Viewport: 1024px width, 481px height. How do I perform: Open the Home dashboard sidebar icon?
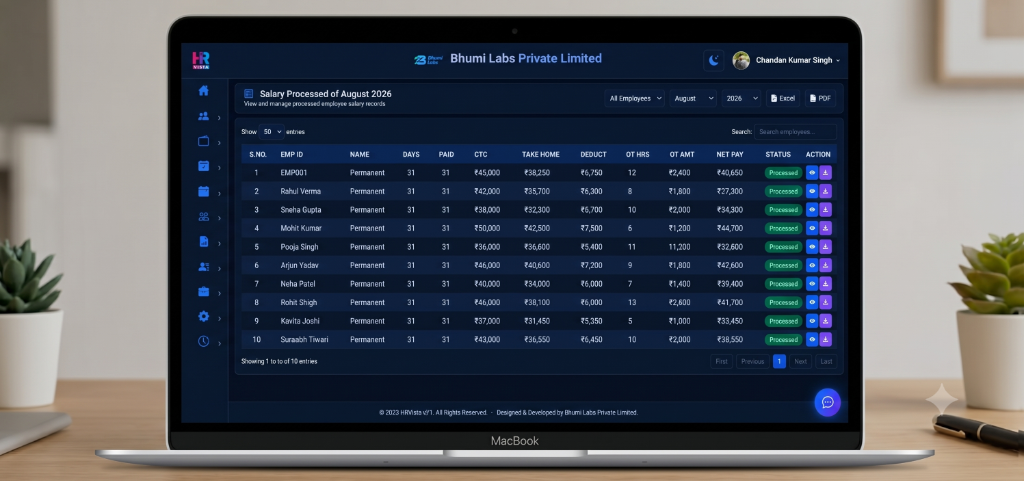[203, 91]
